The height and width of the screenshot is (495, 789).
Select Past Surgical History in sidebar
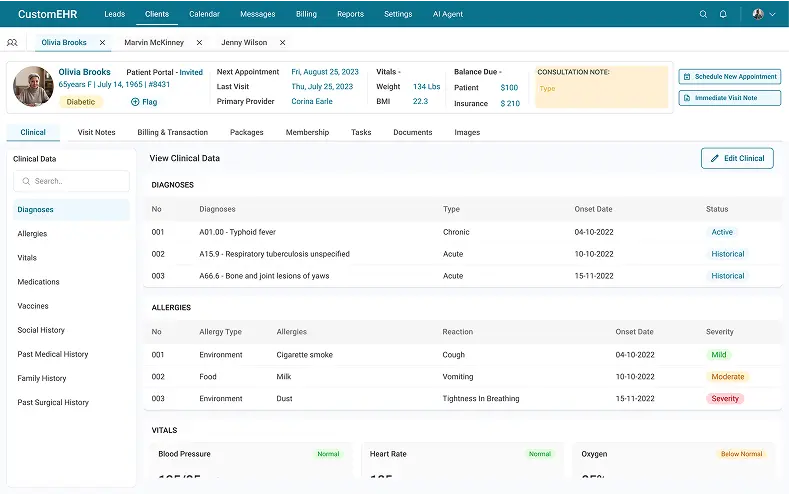click(53, 402)
